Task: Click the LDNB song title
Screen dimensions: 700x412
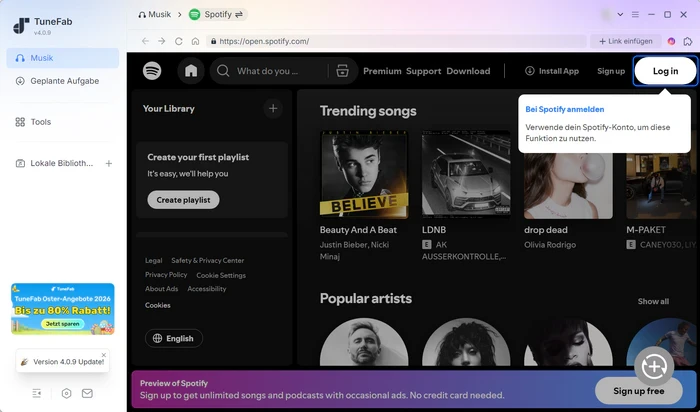Action: point(434,230)
